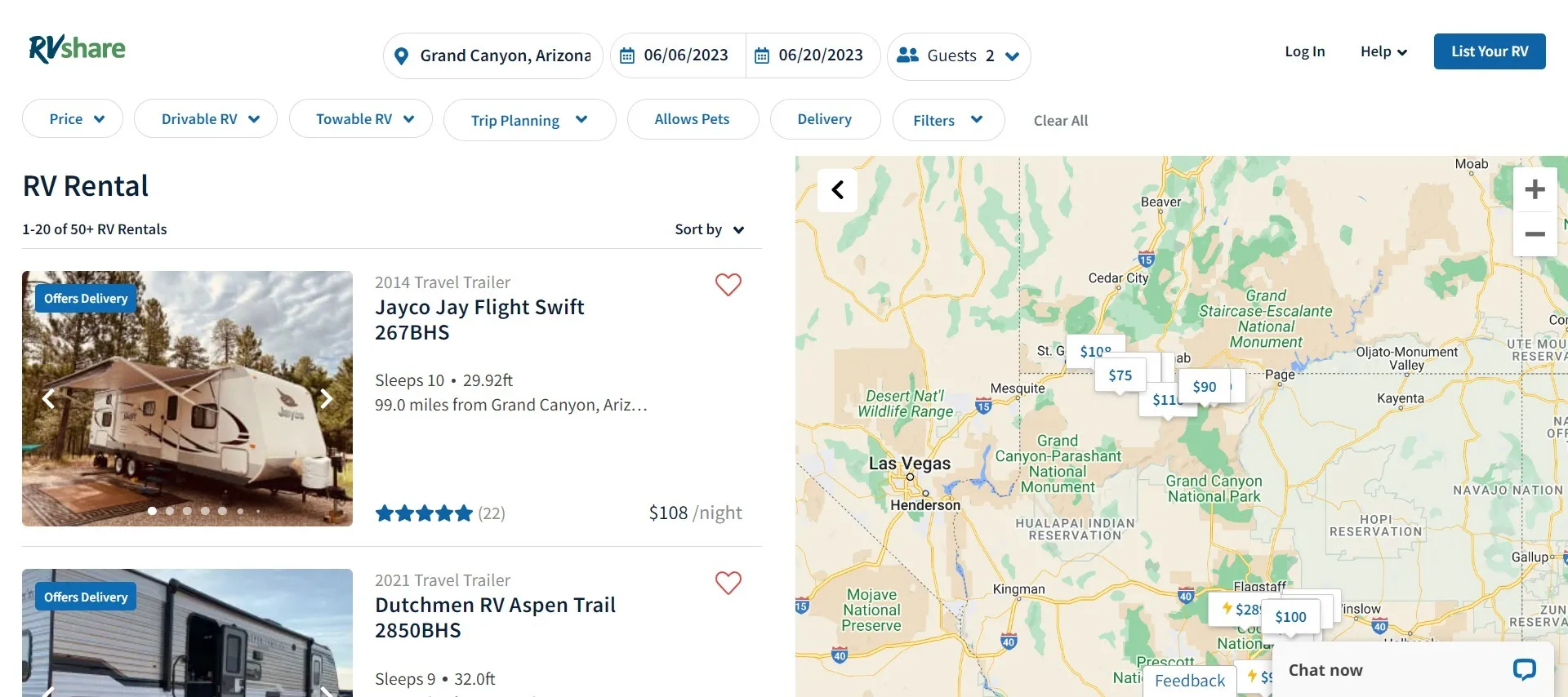Screen dimensions: 1568x697
Task: Zoom in on the map
Action: point(1535,189)
